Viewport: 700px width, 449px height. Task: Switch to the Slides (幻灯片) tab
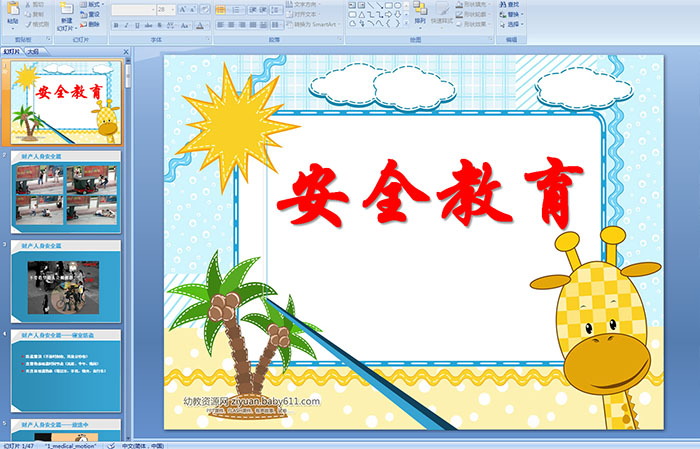point(11,52)
